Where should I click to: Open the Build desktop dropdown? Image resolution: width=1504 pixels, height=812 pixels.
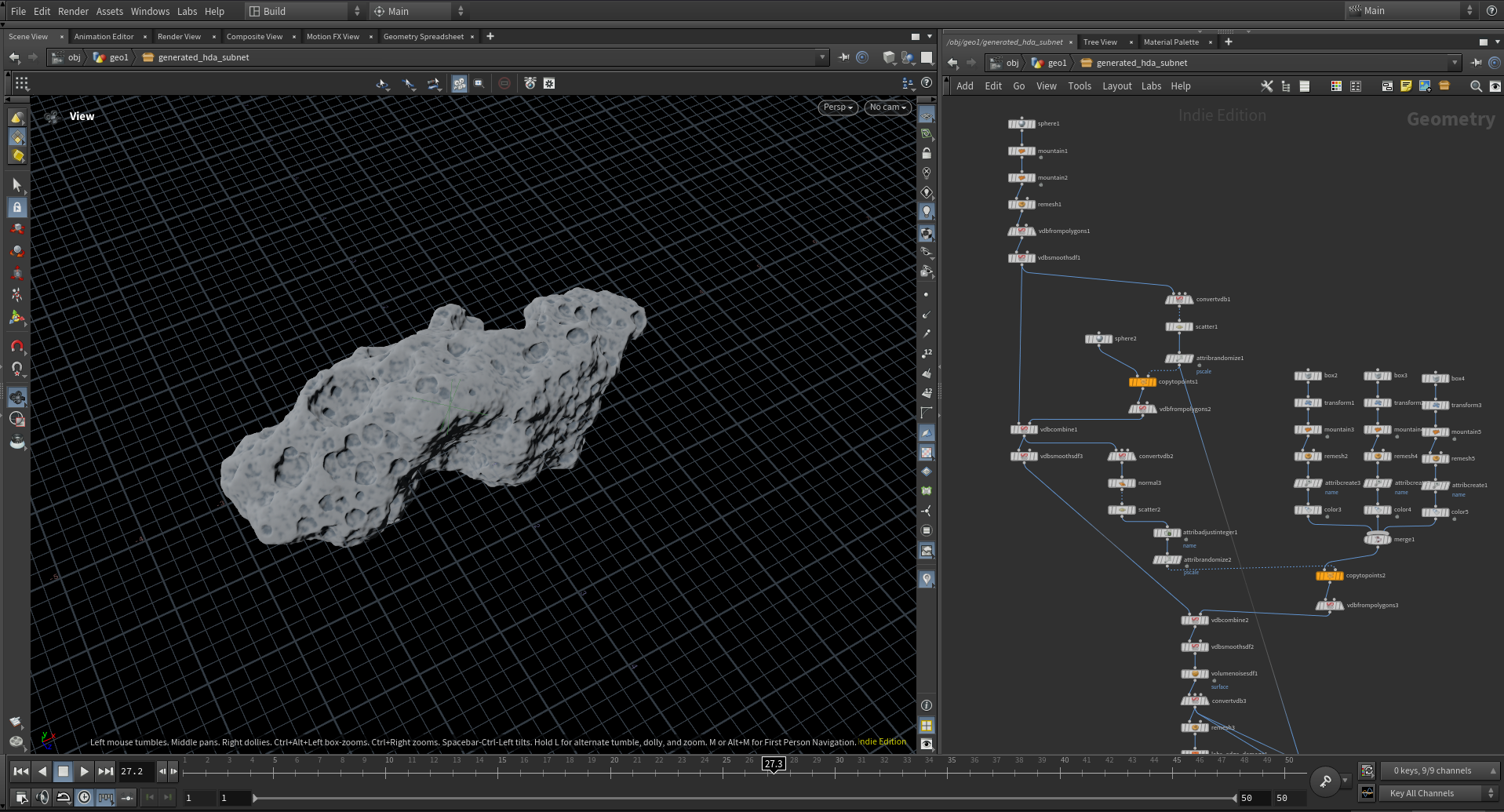[x=304, y=11]
